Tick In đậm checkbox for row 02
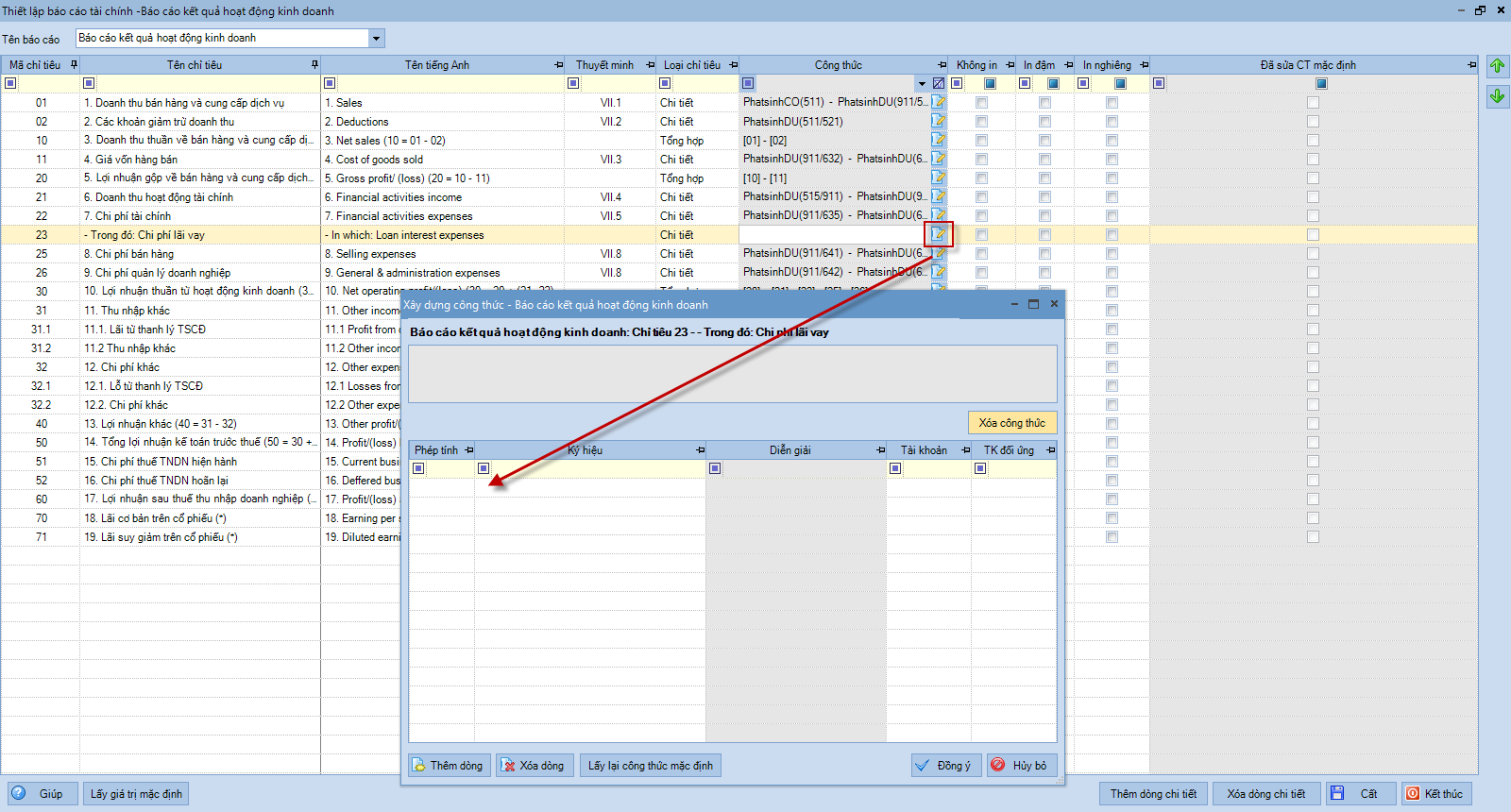This screenshot has height=812, width=1511. tap(1044, 121)
